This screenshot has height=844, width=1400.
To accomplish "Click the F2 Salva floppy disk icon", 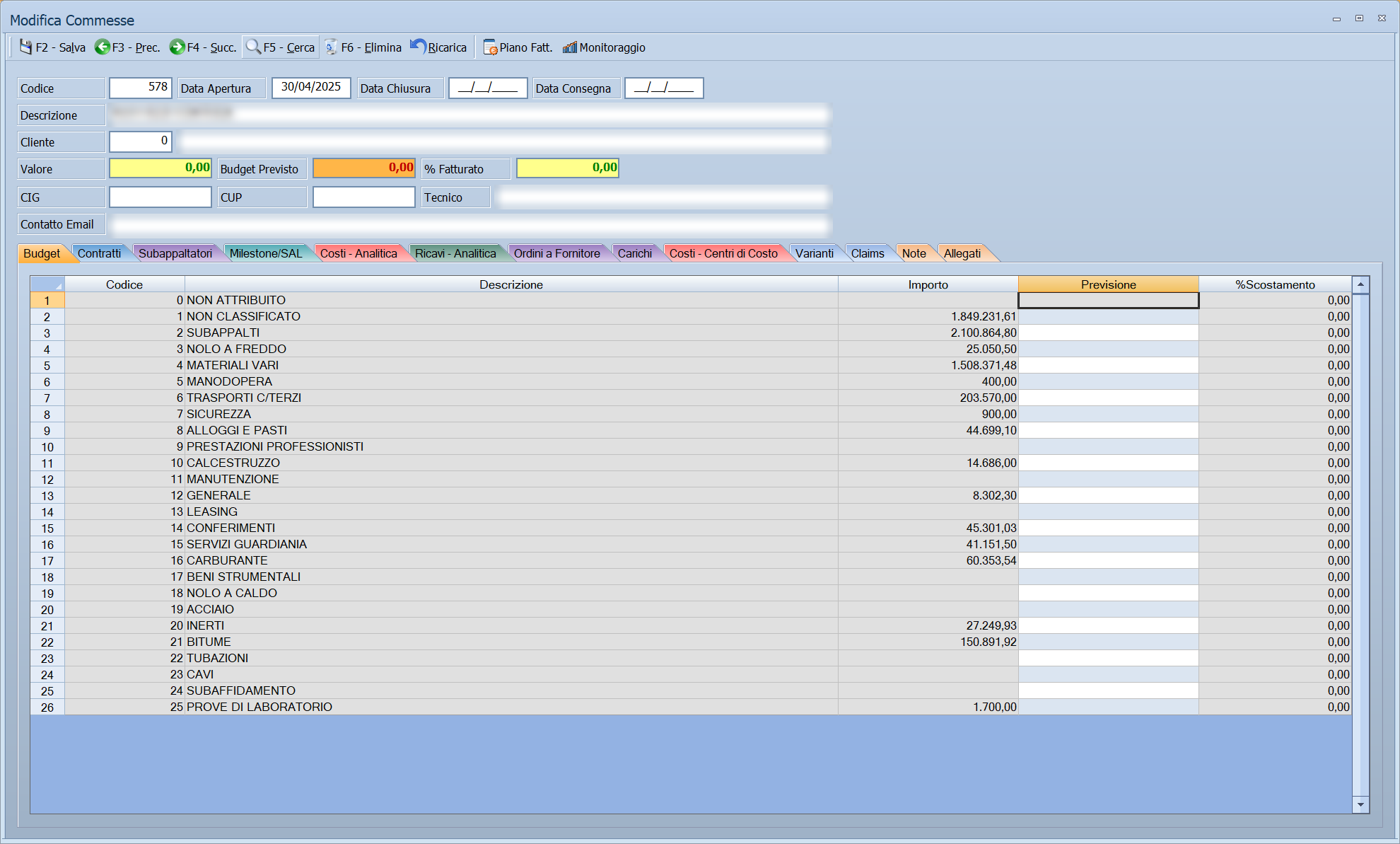I will pos(25,47).
